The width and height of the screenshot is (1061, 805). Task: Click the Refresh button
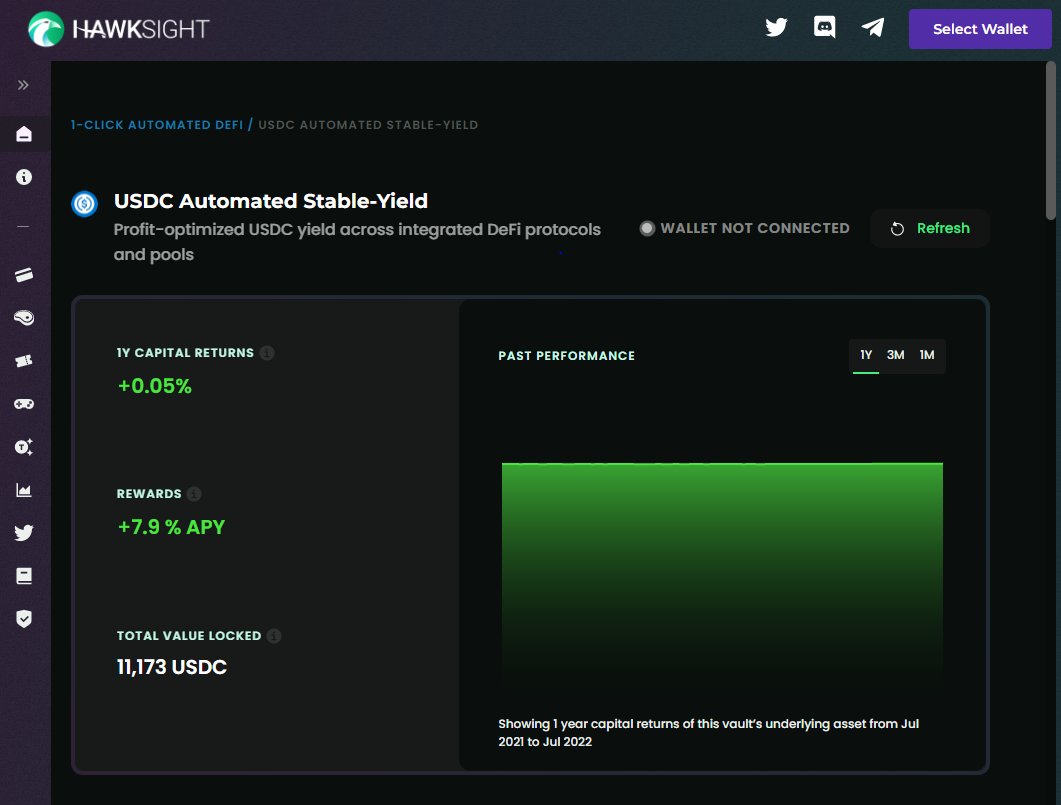pos(930,229)
